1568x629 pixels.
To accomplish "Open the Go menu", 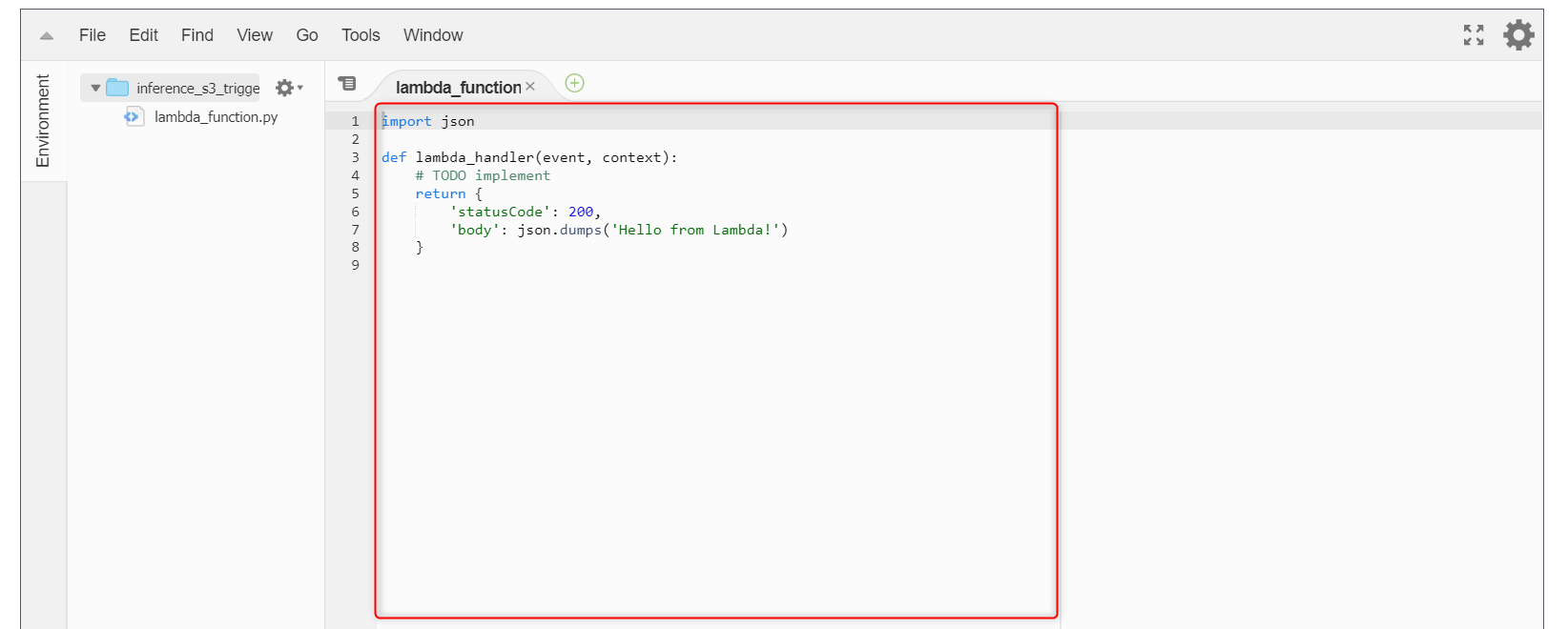I will pos(307,35).
